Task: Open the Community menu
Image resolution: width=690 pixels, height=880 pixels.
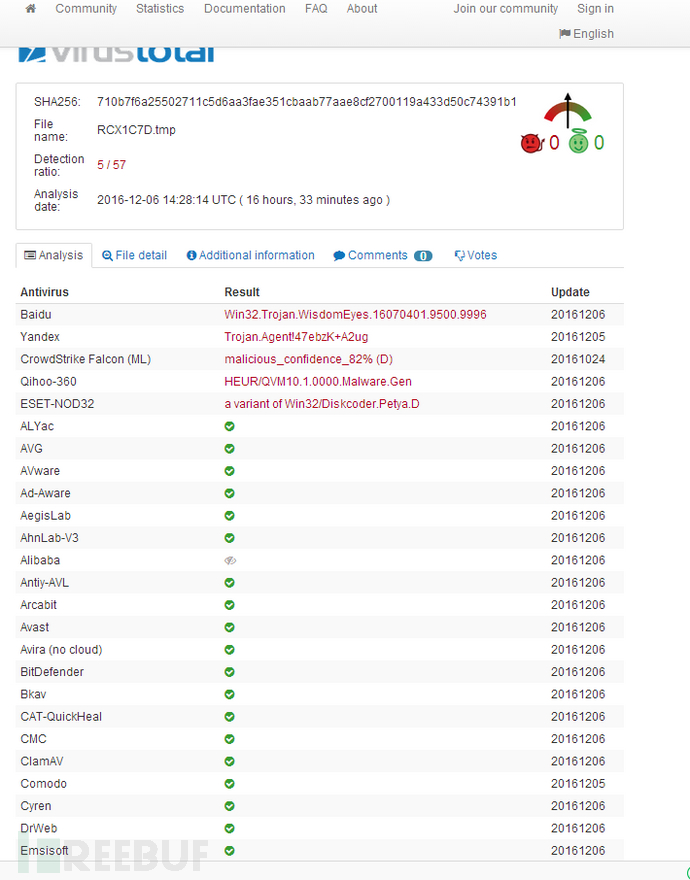Action: pos(86,8)
